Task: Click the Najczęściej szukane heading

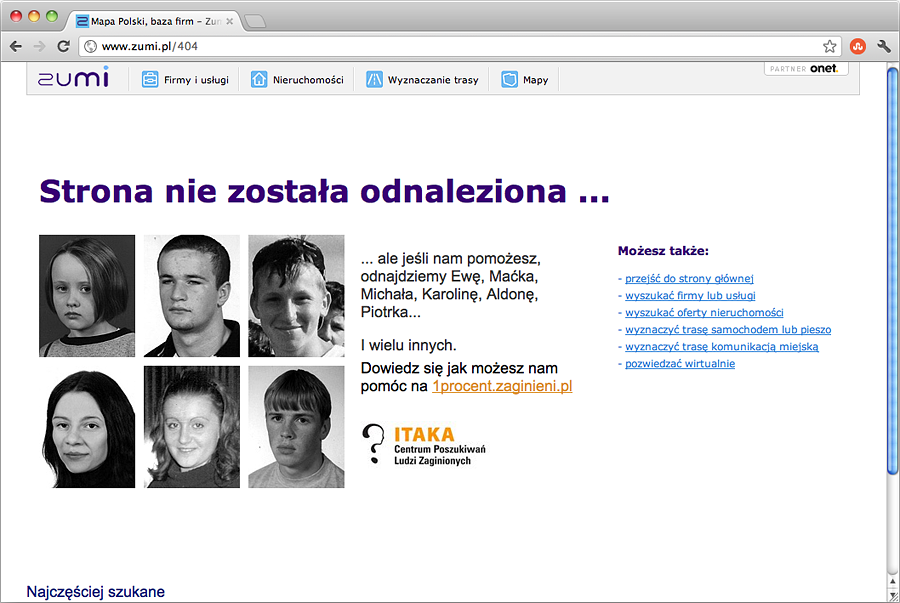Action: (x=96, y=592)
